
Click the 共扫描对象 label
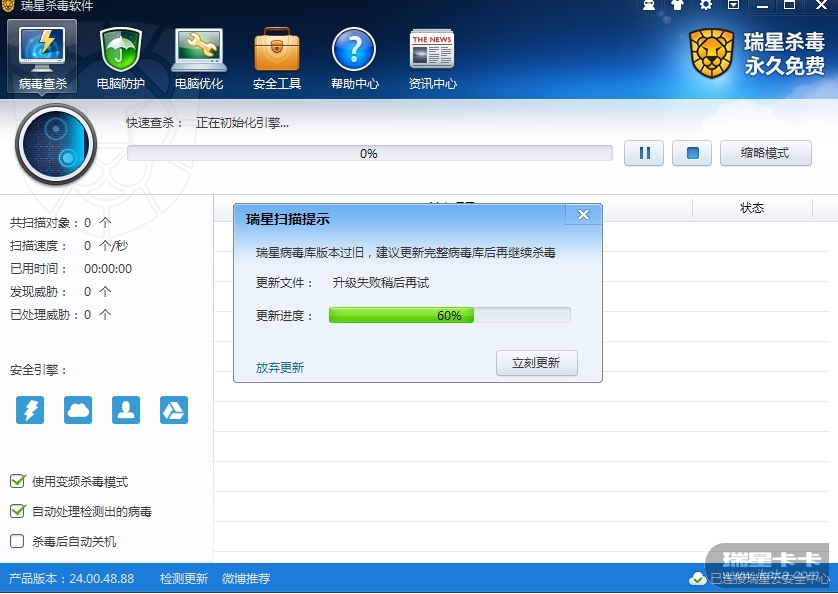44,223
